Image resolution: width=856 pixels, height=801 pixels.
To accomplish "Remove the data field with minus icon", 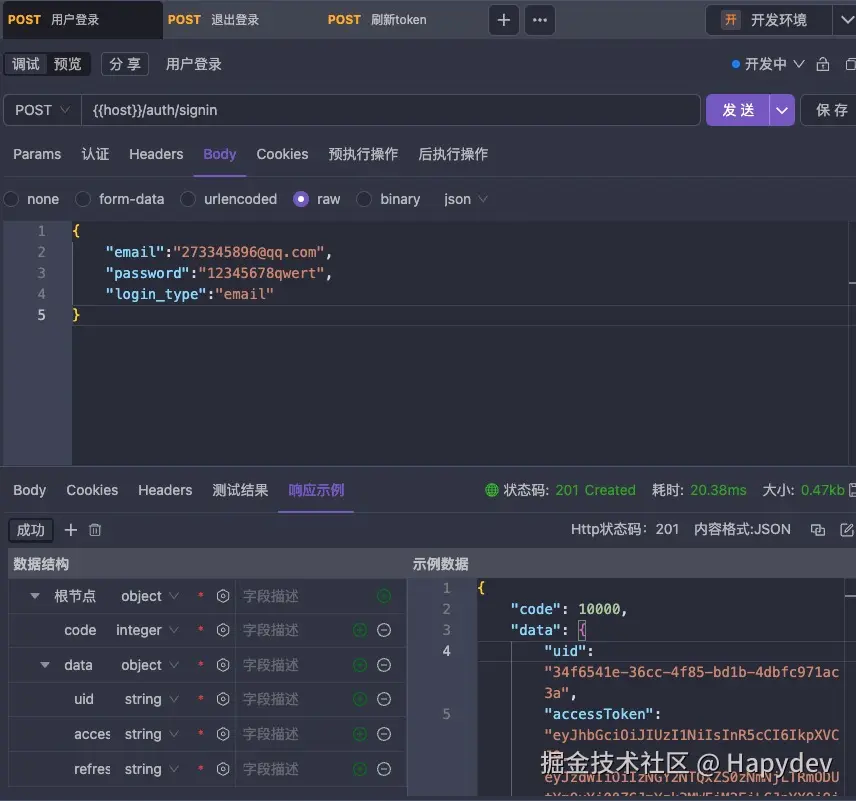I will (384, 665).
